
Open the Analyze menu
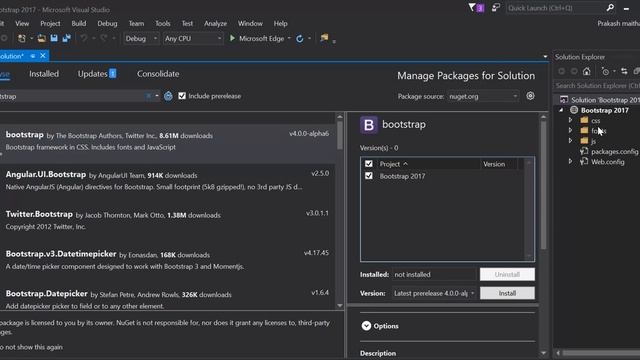coord(216,23)
